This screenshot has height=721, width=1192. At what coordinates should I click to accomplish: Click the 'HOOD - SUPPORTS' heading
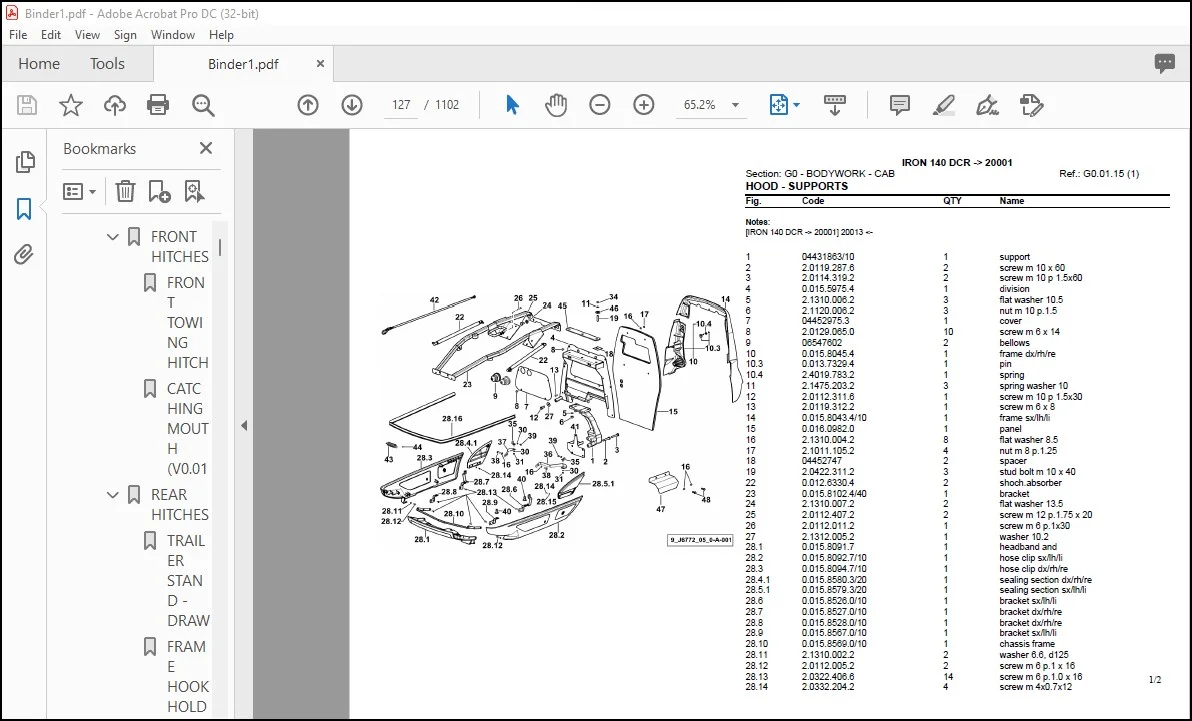pyautogui.click(x=797, y=186)
